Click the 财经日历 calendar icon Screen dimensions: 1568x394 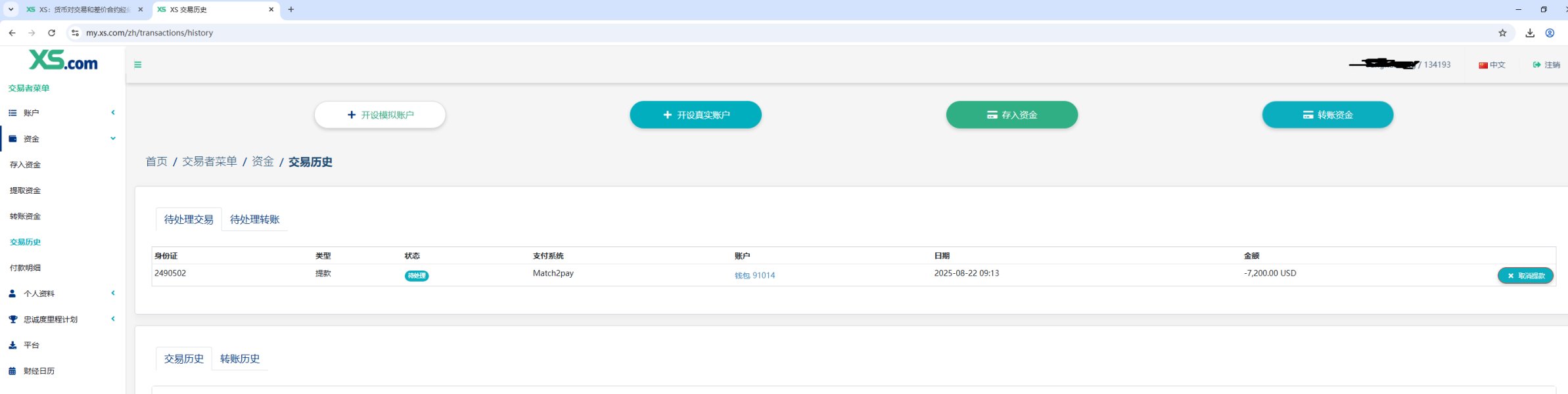[12, 371]
